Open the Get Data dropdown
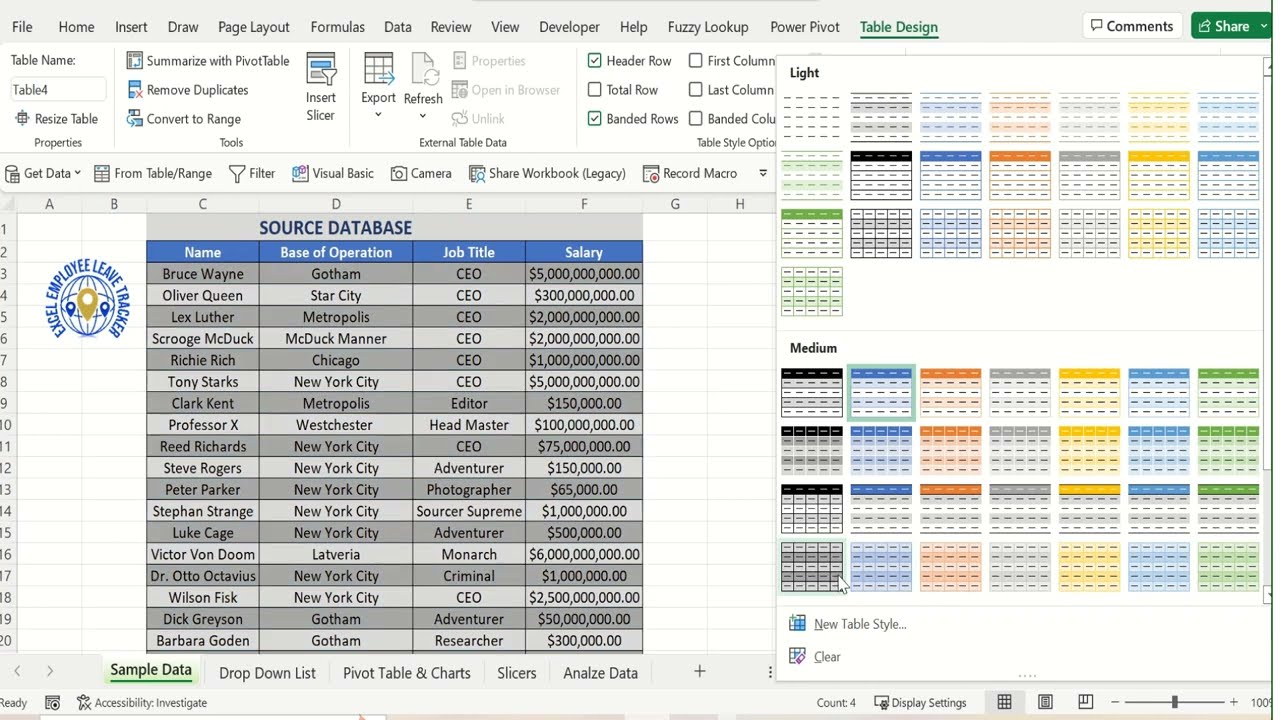The width and height of the screenshot is (1280, 720). pos(43,173)
